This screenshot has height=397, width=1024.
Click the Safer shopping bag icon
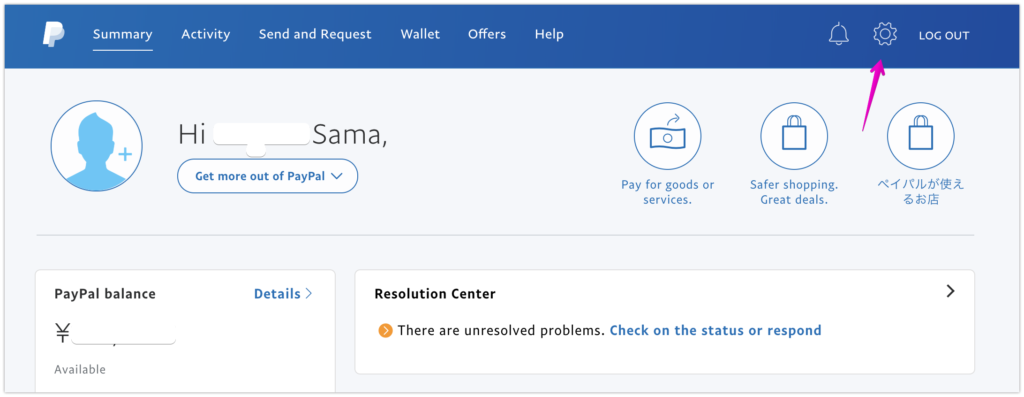tap(793, 136)
